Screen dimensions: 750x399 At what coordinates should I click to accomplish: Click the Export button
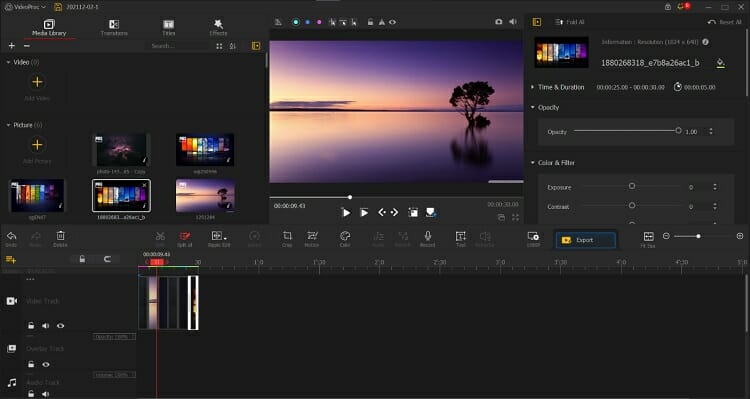(x=585, y=240)
